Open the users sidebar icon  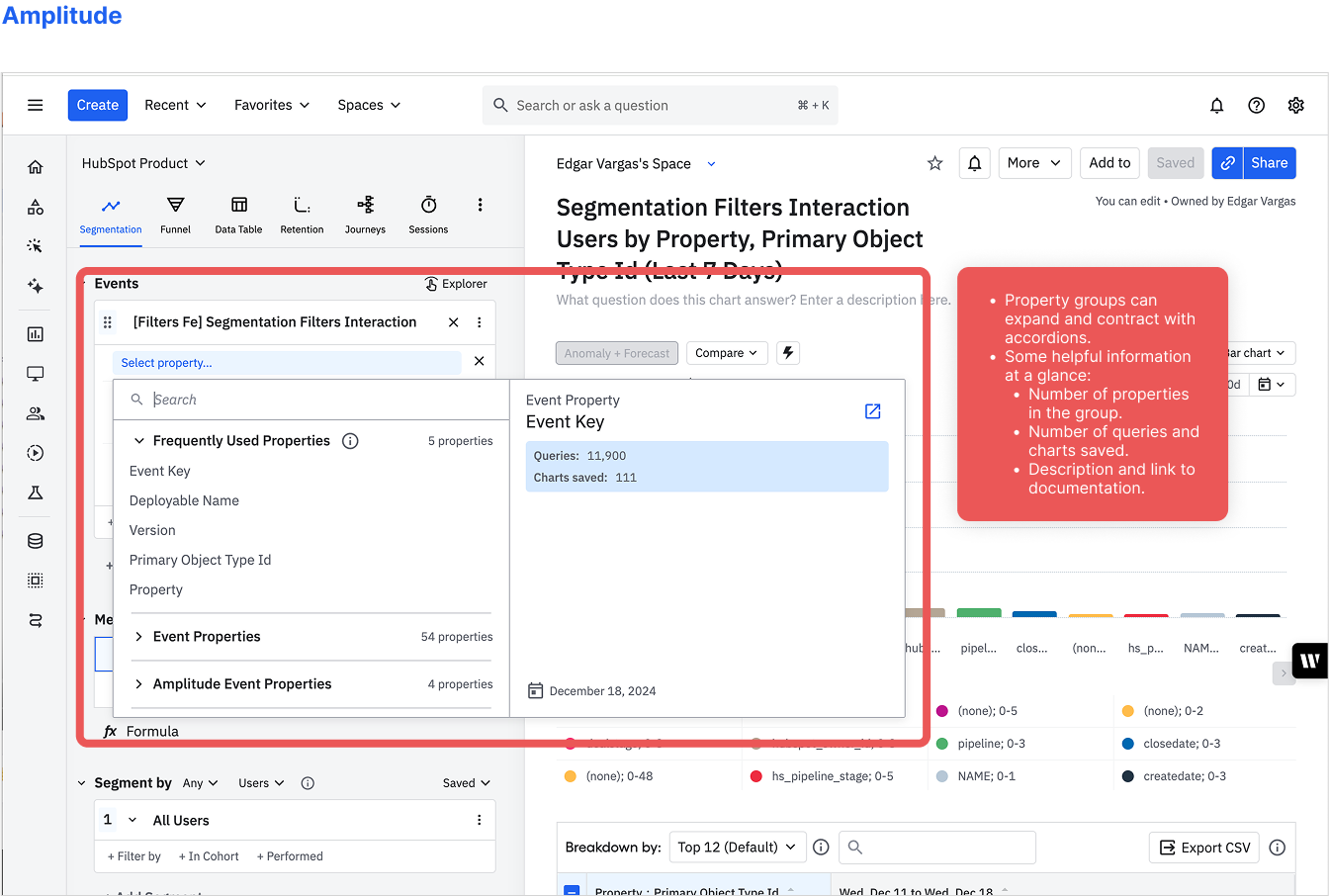[x=36, y=413]
